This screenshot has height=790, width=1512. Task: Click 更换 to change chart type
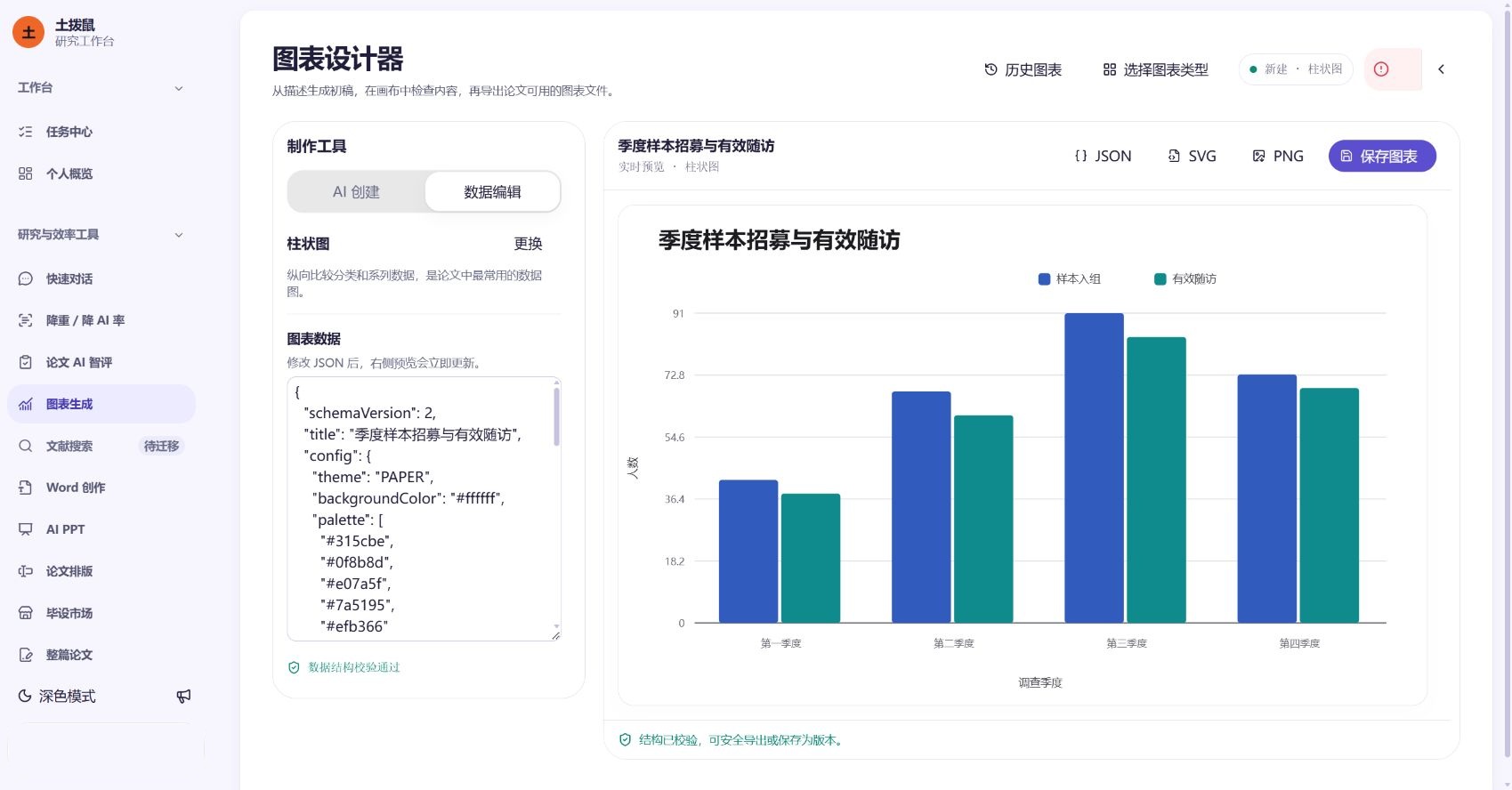[x=528, y=244]
